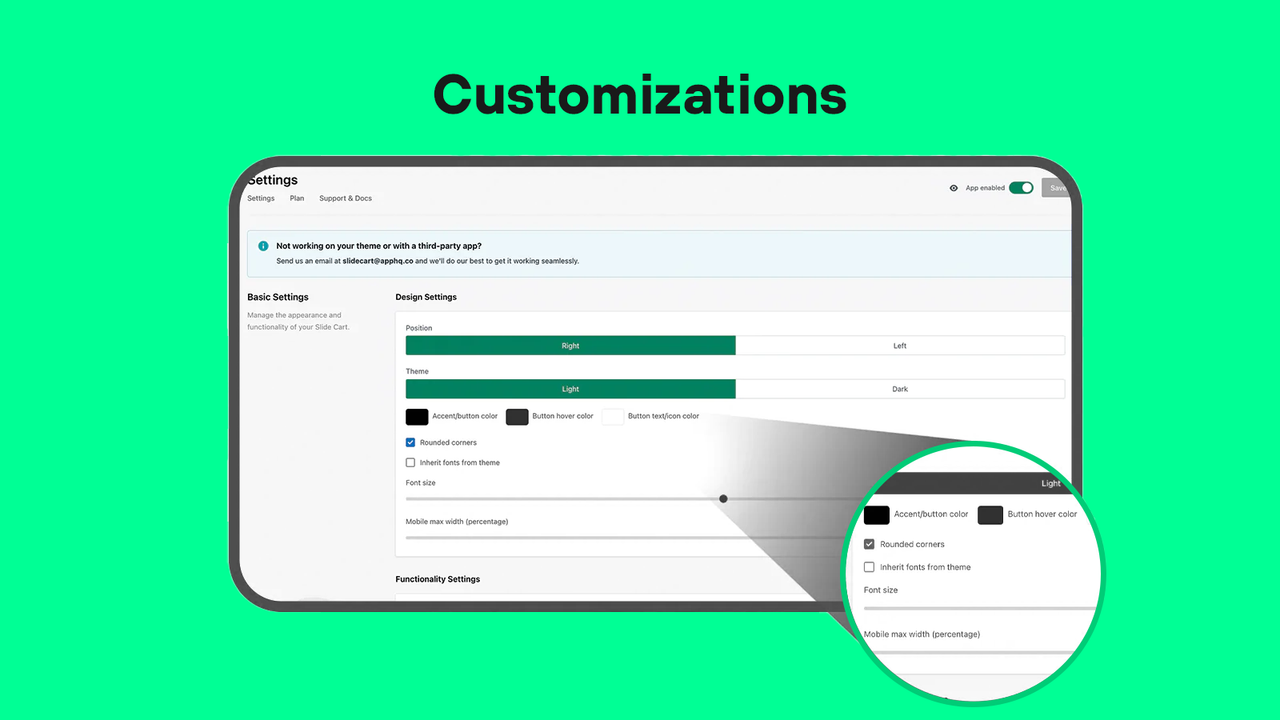Click the Basic Settings section heading

[x=278, y=297]
